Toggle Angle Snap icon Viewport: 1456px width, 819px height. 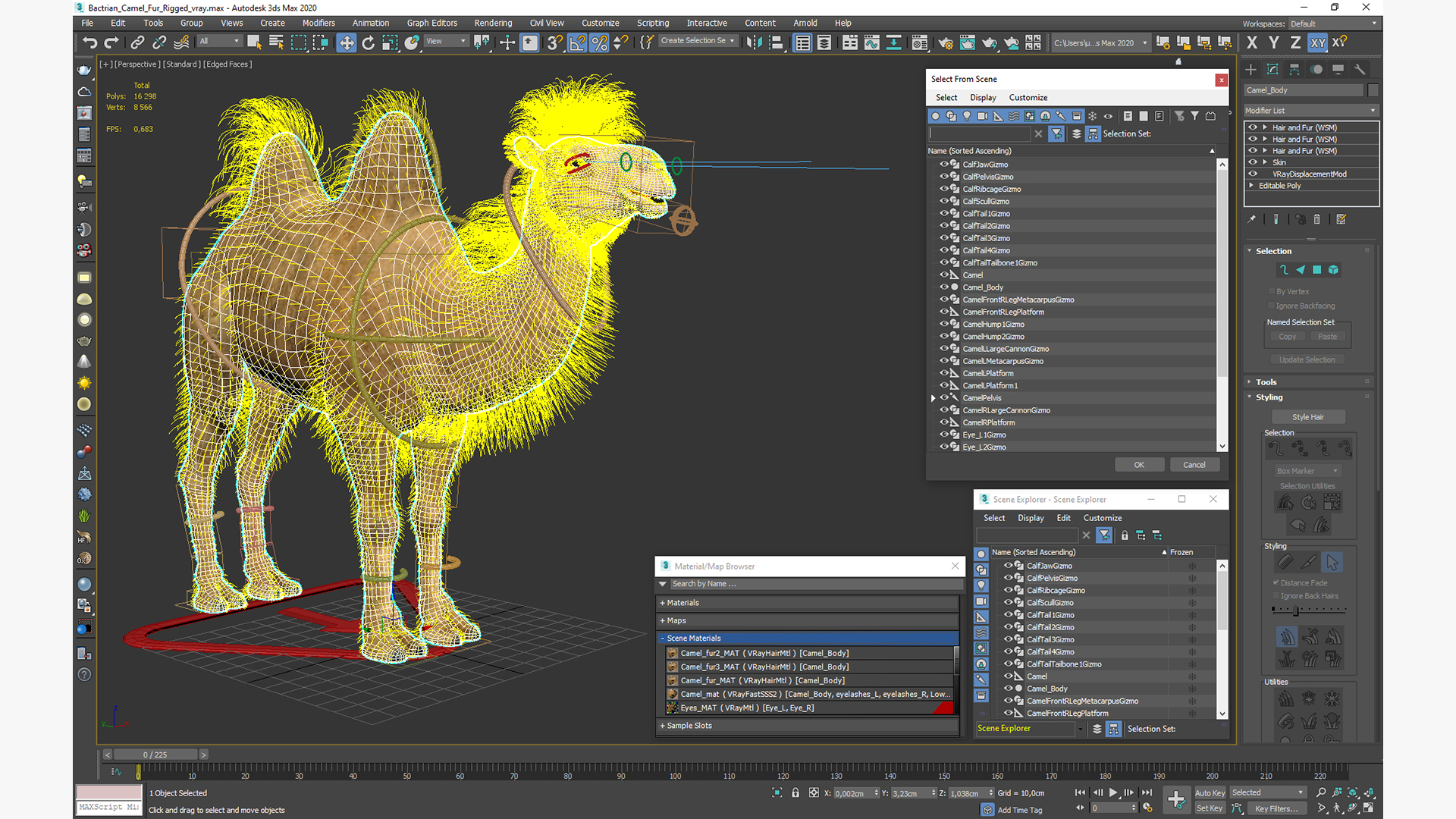click(577, 42)
